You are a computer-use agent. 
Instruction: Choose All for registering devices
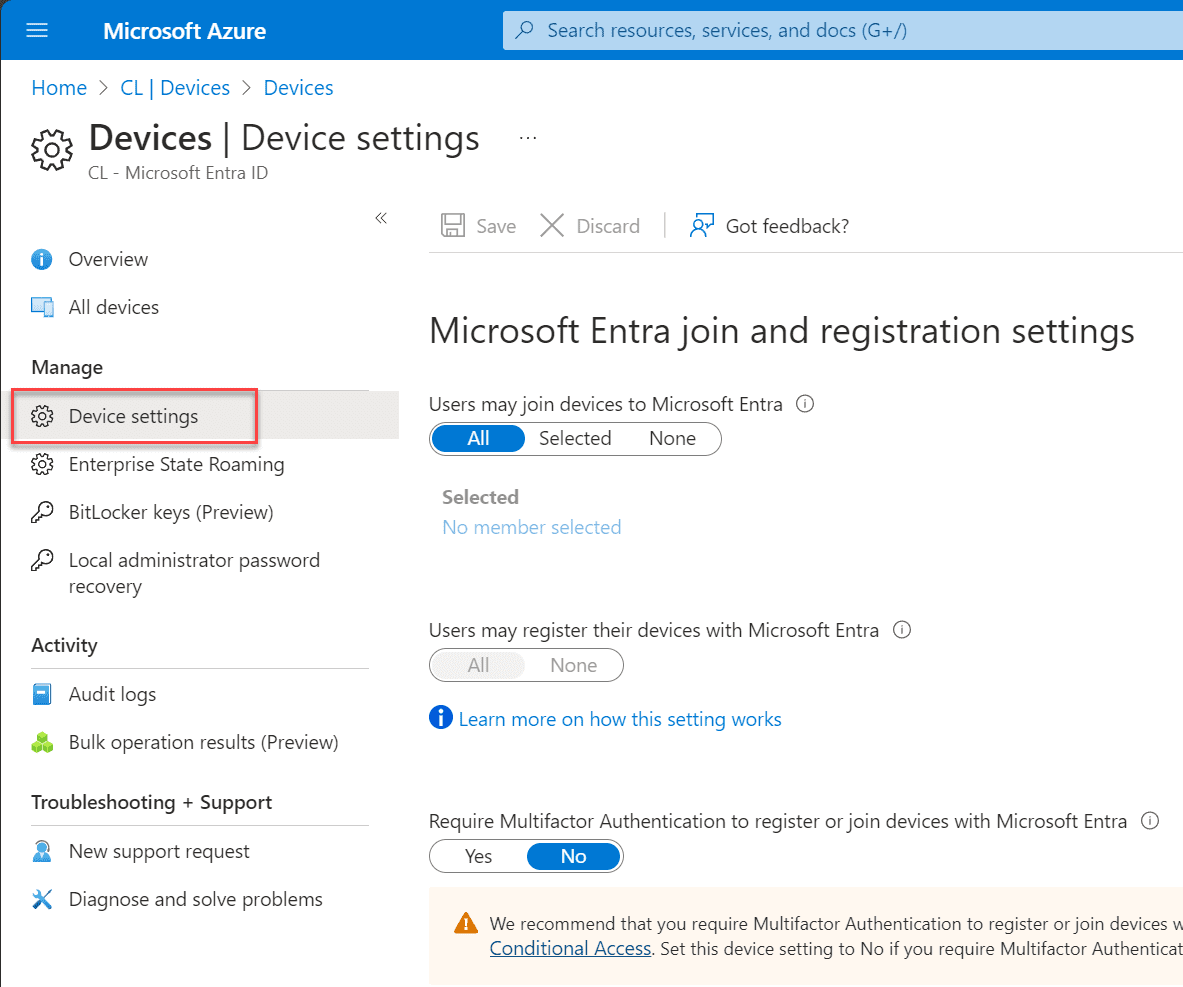pyautogui.click(x=478, y=665)
